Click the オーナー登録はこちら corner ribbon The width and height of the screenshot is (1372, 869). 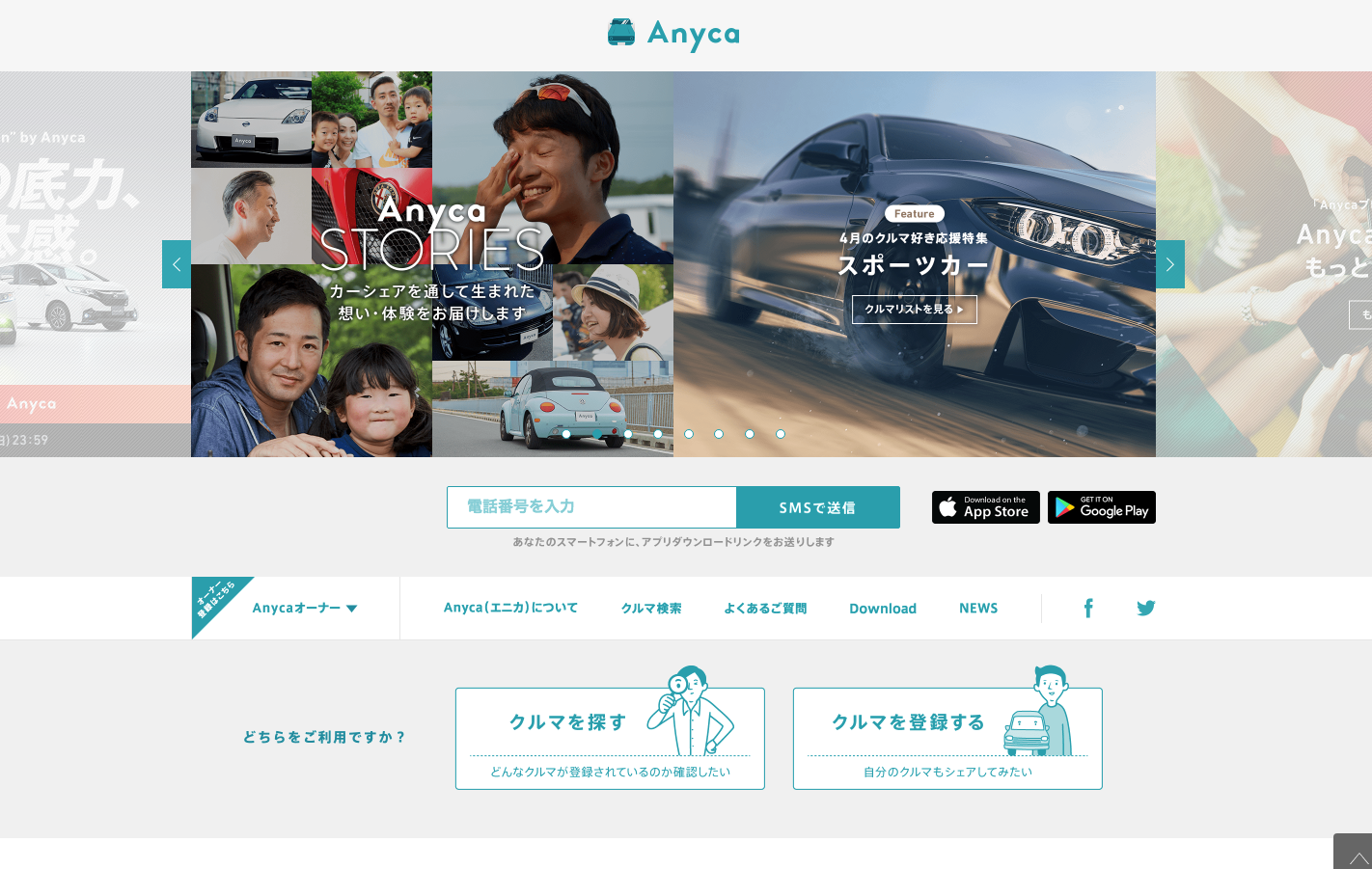[x=214, y=600]
